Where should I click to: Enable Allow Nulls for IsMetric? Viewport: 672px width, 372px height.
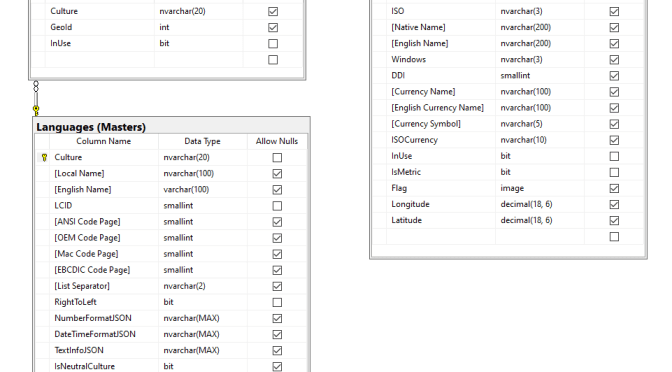tap(614, 172)
